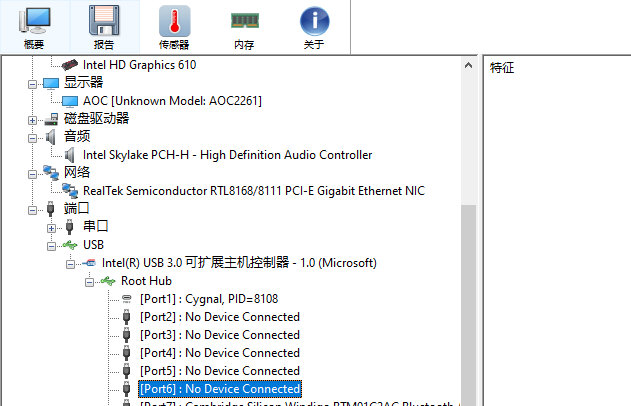Select the AOC monitor icon entry

click(x=70, y=101)
